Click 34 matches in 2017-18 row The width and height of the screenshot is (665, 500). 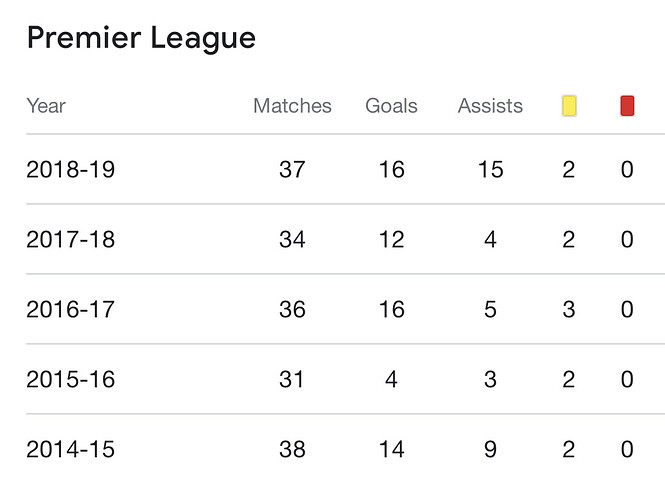[292, 239]
